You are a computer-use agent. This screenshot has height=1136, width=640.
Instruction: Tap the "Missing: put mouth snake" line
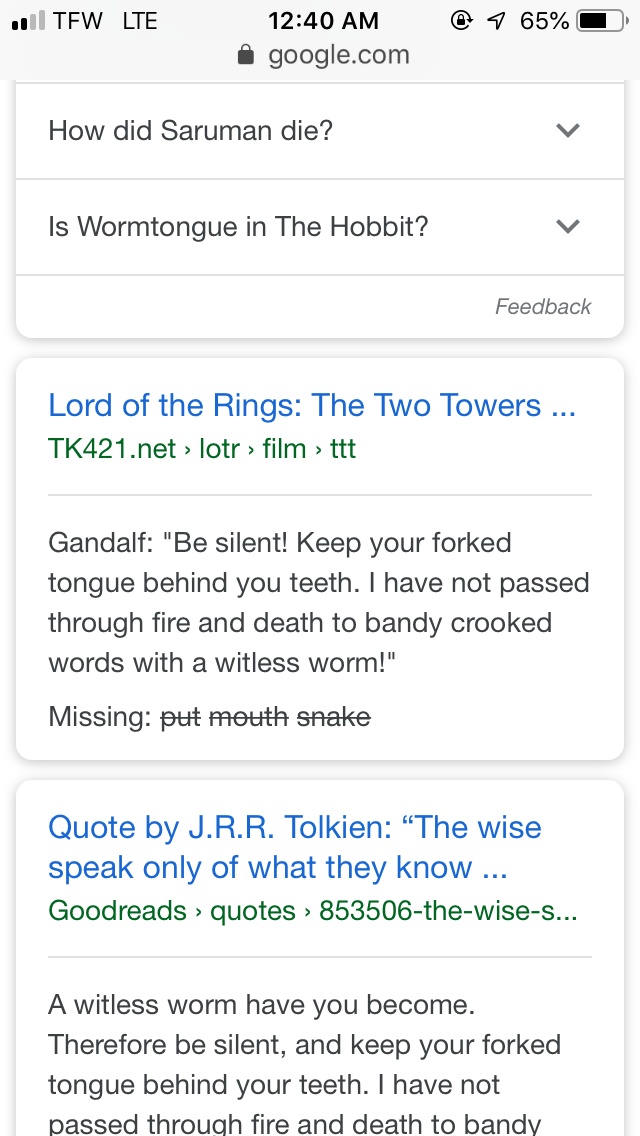click(209, 716)
